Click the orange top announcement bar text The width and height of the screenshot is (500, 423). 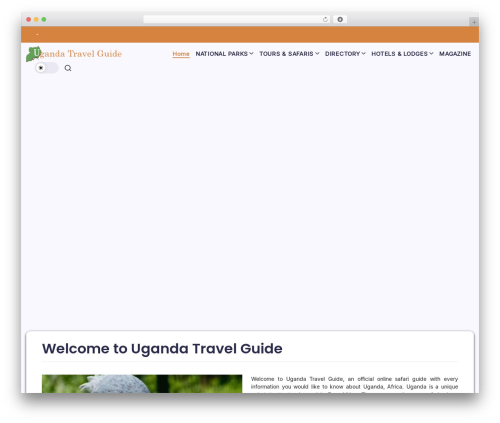37,35
